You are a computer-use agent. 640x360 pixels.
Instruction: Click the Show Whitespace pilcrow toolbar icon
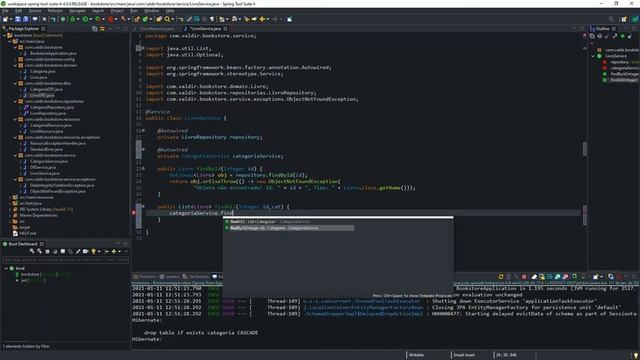pos(212,19)
